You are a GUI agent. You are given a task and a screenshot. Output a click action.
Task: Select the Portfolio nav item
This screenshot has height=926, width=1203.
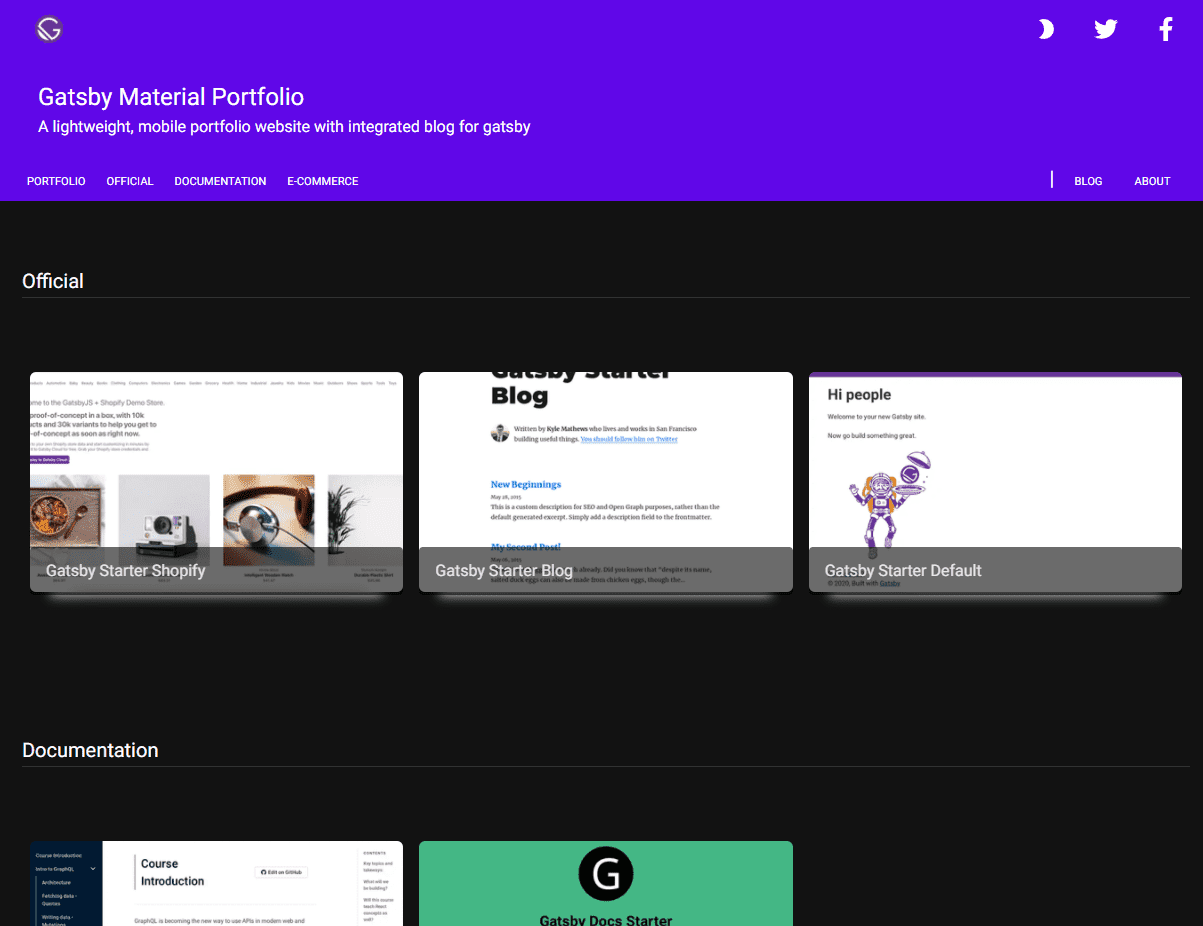56,181
